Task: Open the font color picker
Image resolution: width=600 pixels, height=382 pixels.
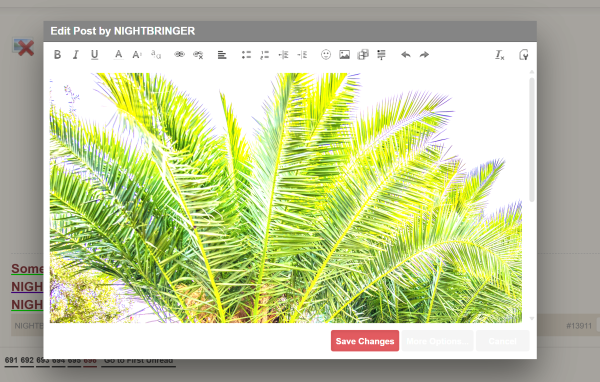Action: pyautogui.click(x=119, y=55)
